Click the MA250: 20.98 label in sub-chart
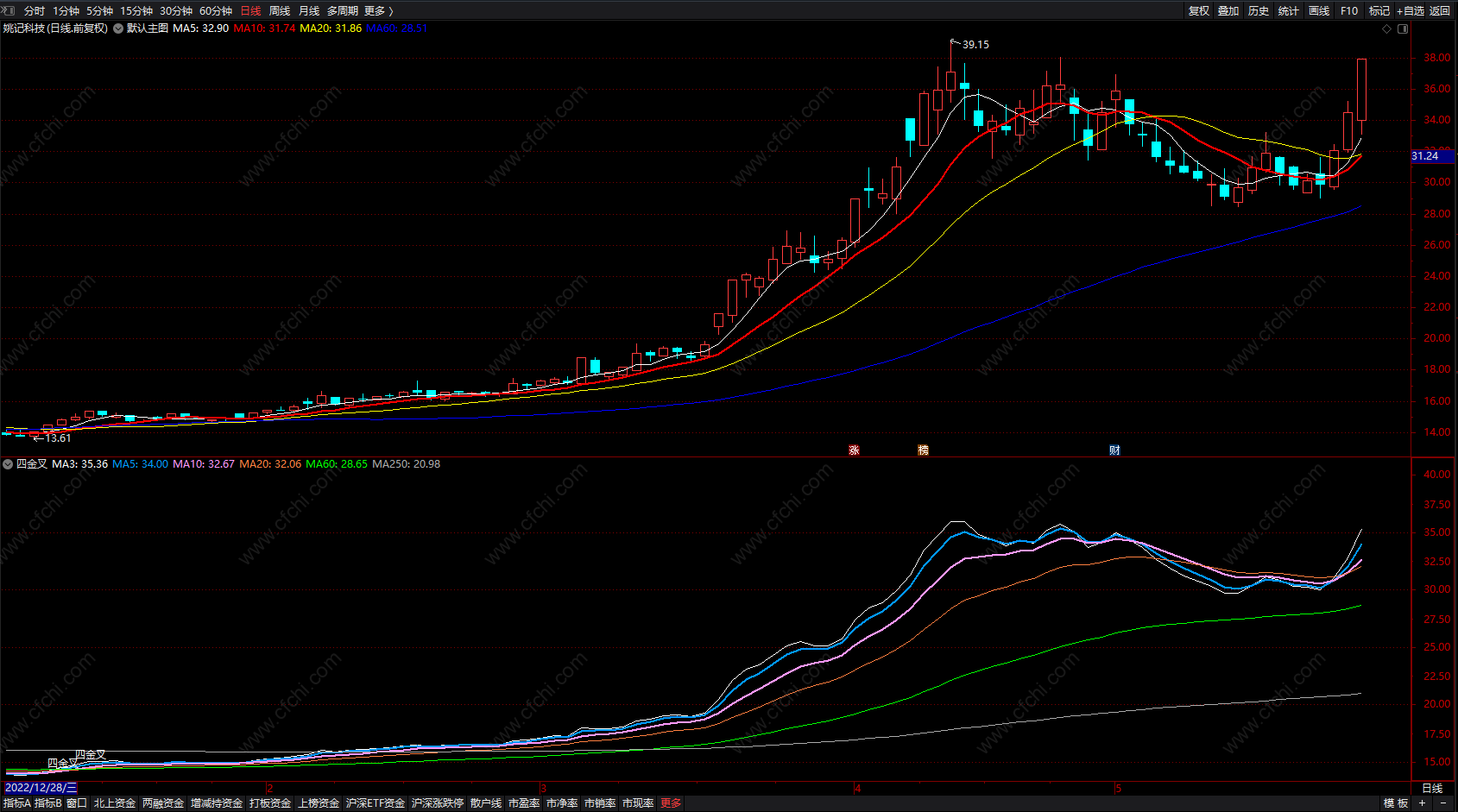This screenshot has height=812, width=1458. coord(406,464)
